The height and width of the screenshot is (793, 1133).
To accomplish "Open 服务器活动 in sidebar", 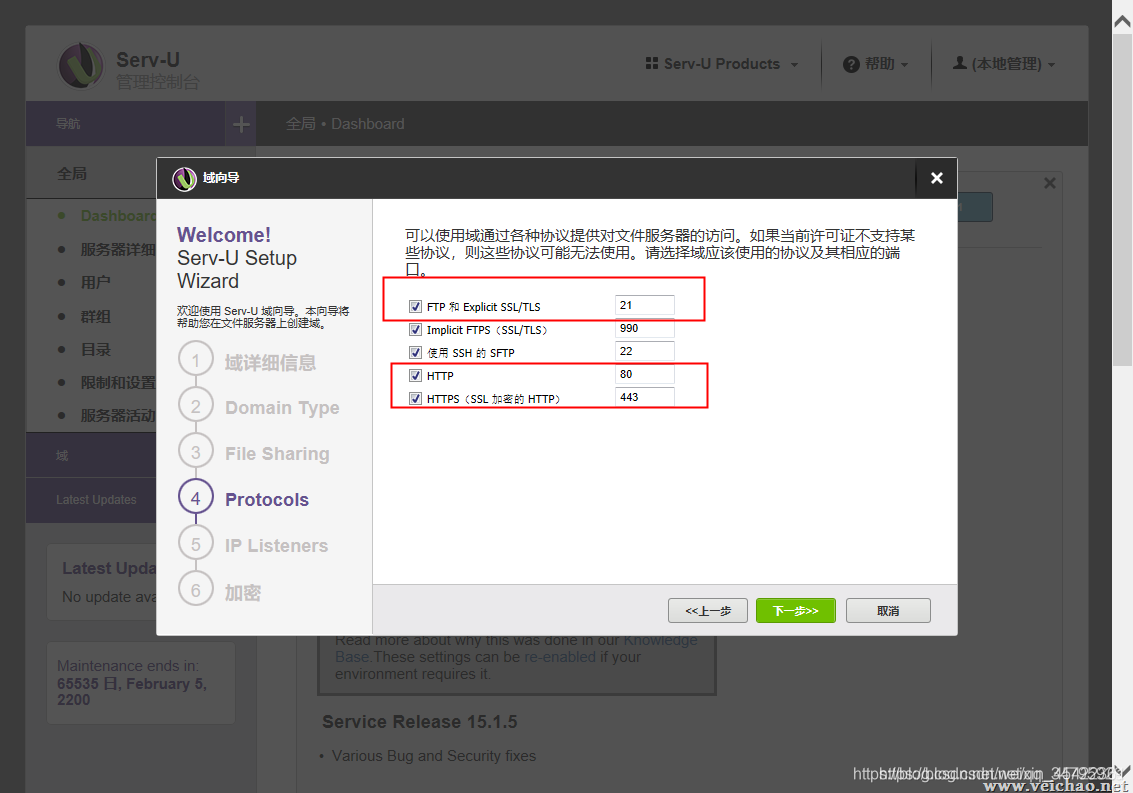I will coord(118,416).
